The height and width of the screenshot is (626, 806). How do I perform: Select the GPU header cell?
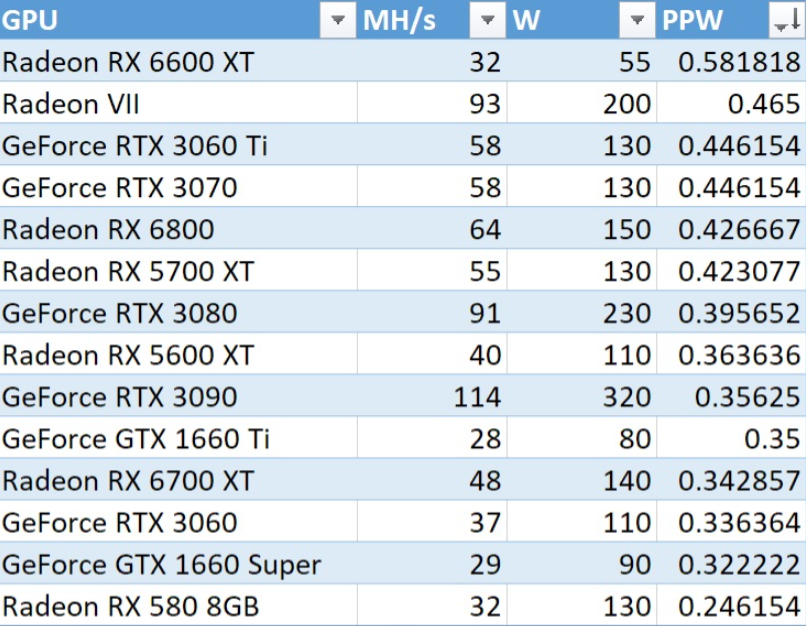pyautogui.click(x=178, y=20)
